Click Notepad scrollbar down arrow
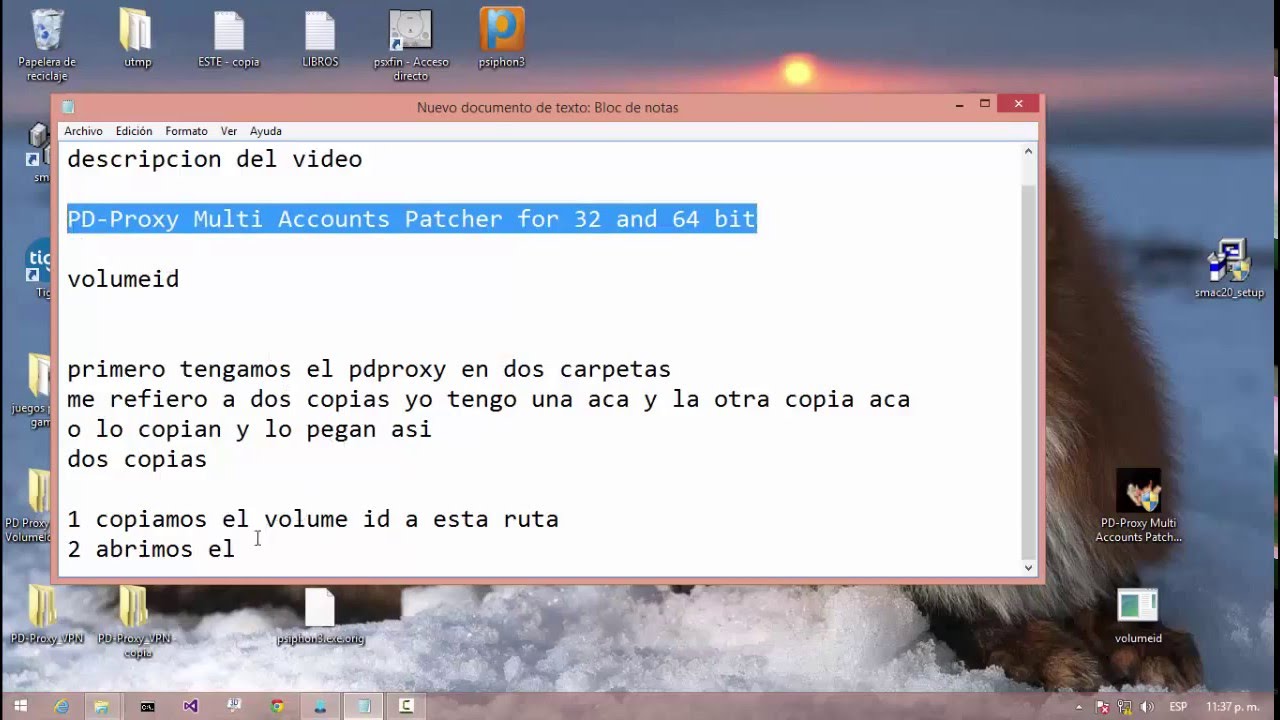 click(x=1028, y=568)
